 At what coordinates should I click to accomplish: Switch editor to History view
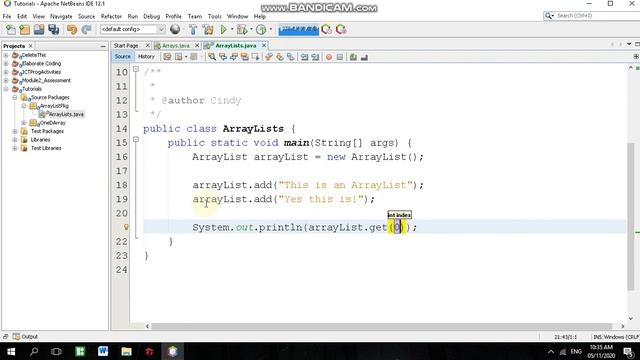(146, 57)
